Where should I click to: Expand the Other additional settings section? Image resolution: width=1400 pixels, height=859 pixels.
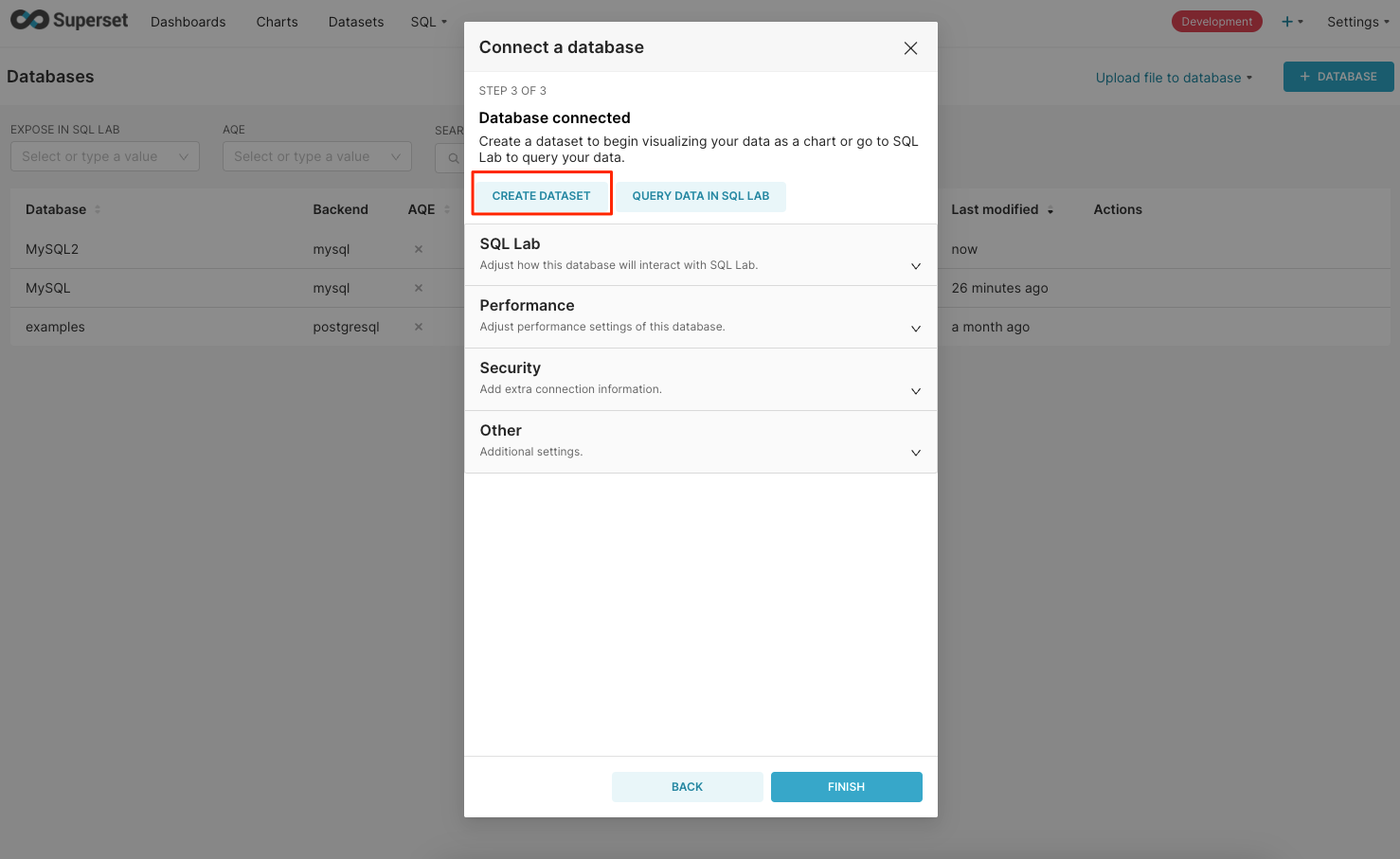(x=915, y=453)
